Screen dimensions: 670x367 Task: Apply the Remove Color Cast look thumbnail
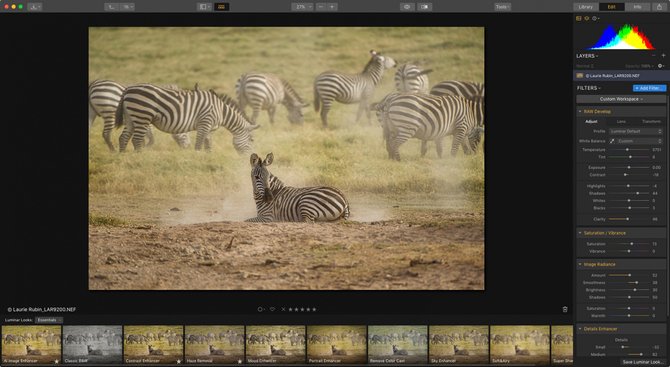(398, 345)
